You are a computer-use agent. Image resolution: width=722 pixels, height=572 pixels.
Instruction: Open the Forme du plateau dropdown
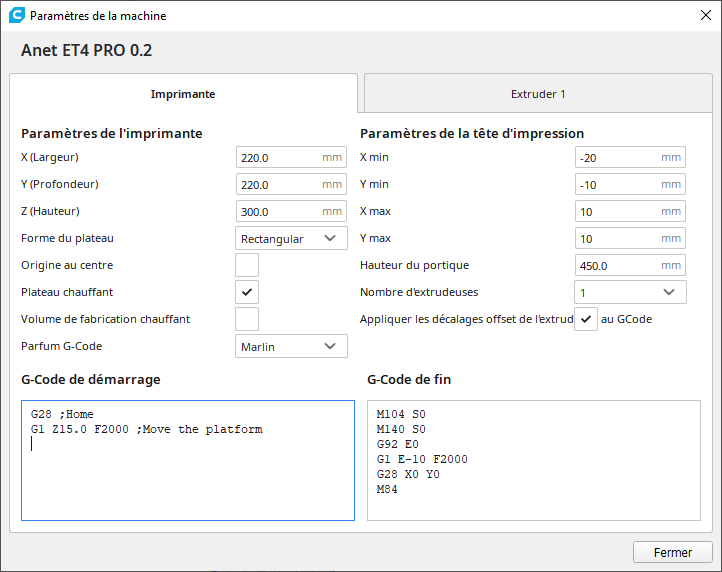(291, 238)
